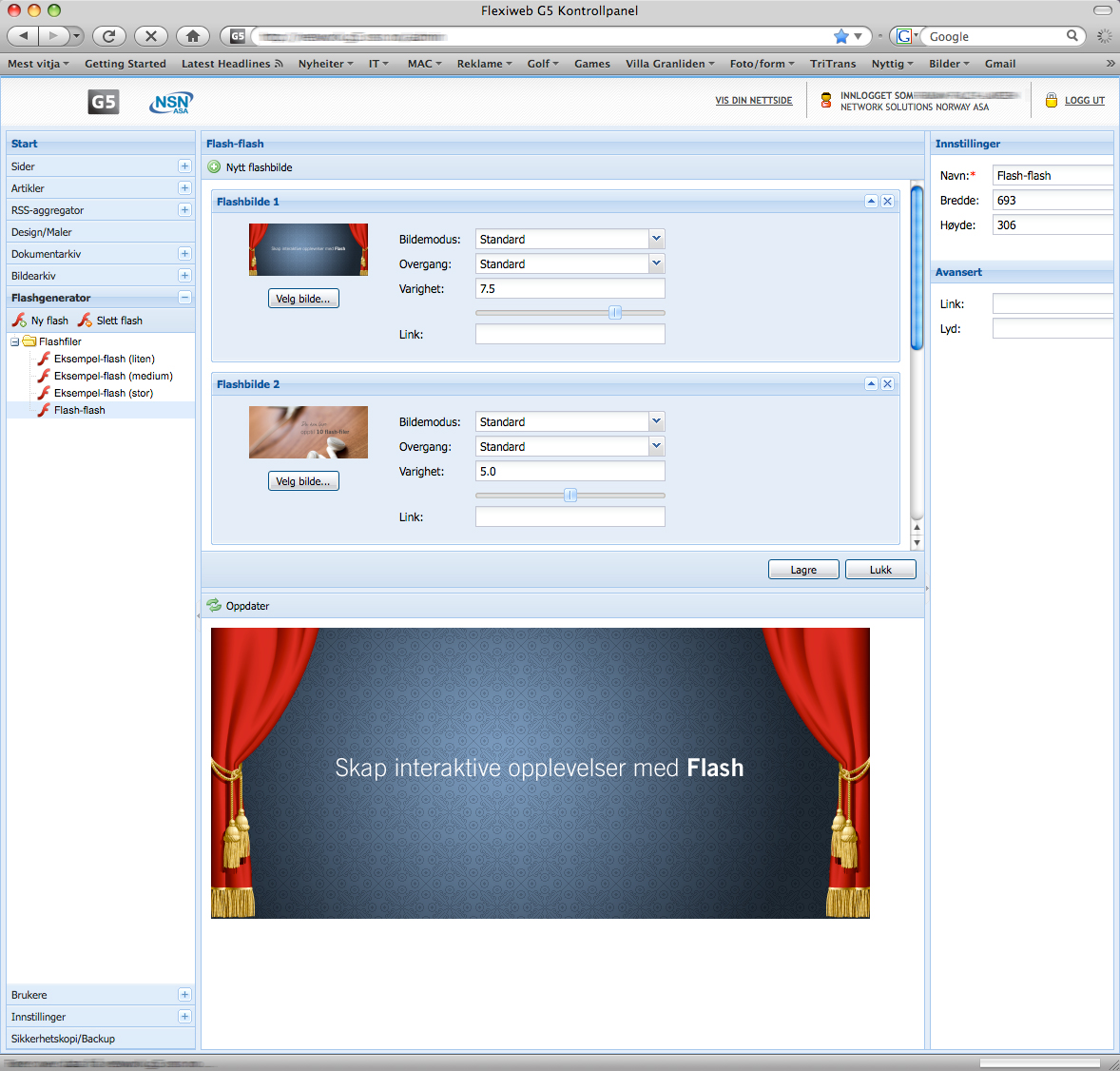This screenshot has height=1071, width=1120.
Task: Collapse the Flashfiler folder tree
Action: click(15, 341)
